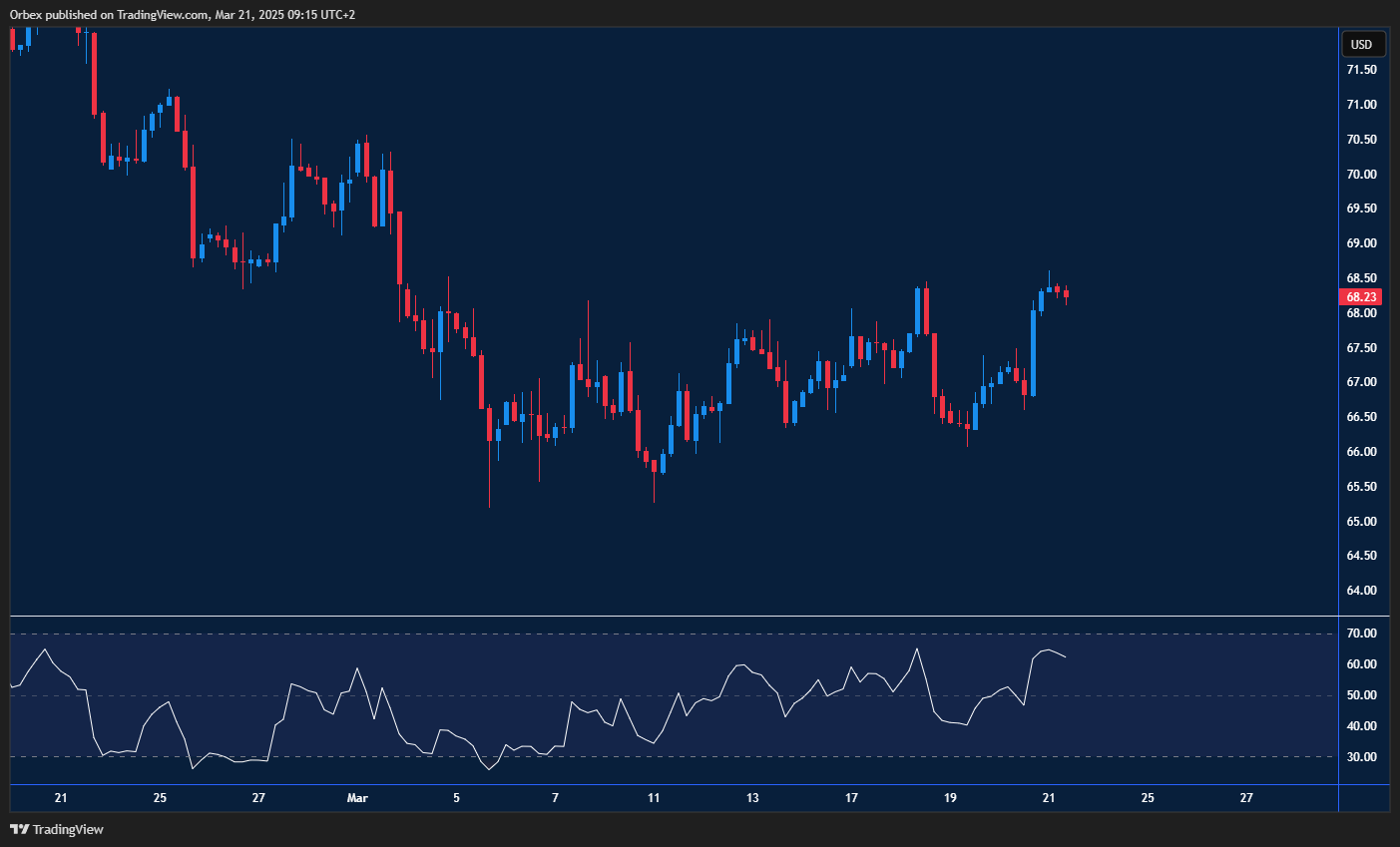Viewport: 1400px width, 847px height.
Task: Click the 66.00 price axis label
Action: click(1361, 452)
